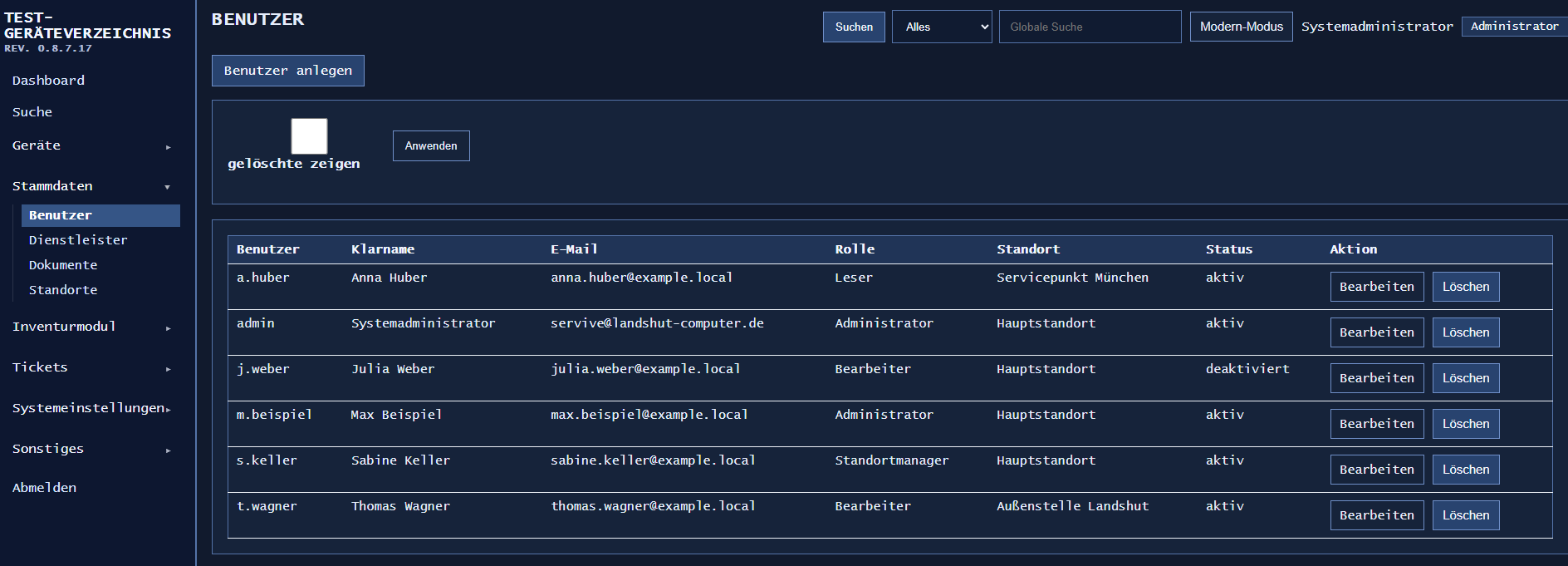Select Benutzer in the sidebar

pos(100,215)
